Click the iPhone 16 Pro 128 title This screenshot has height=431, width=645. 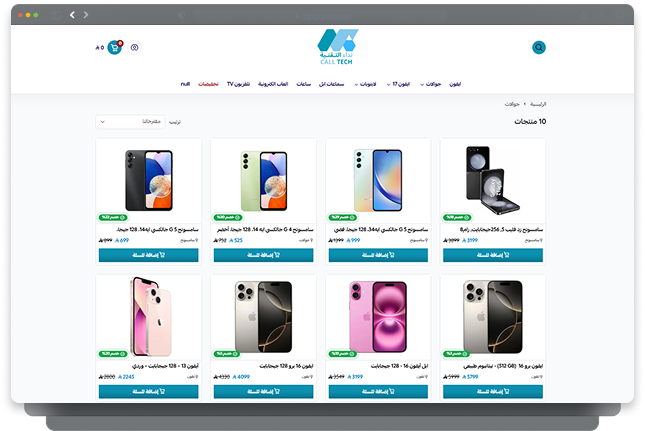click(x=286, y=366)
